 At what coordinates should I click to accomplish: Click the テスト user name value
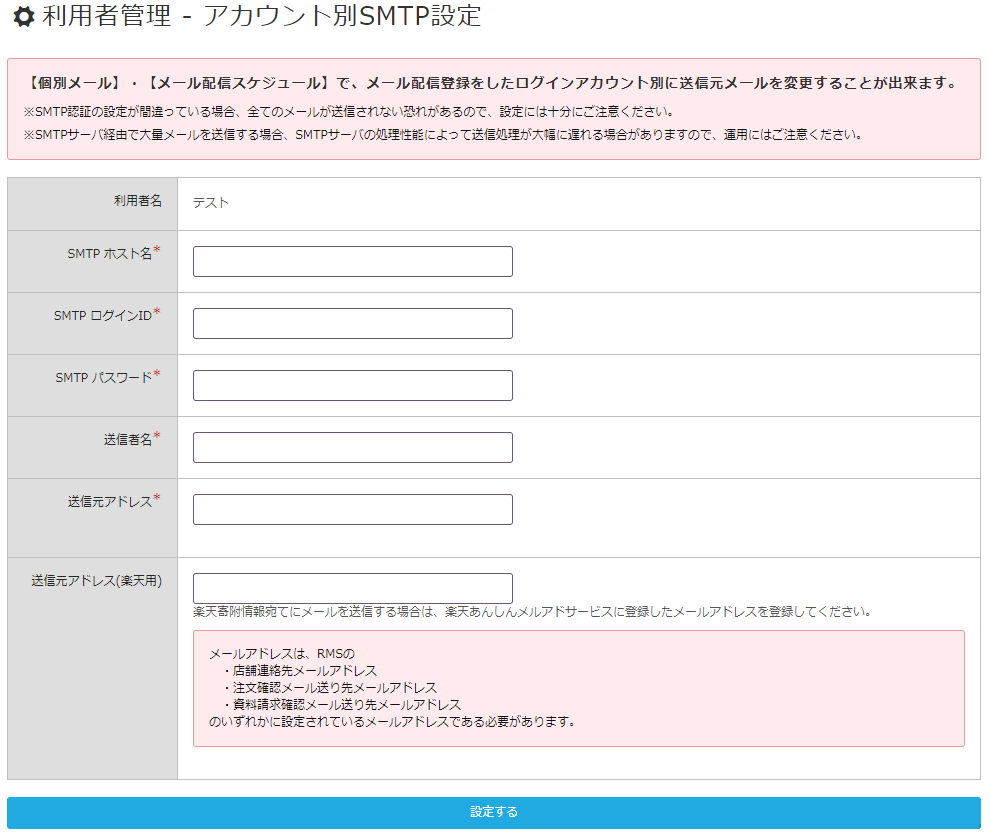[x=211, y=203]
